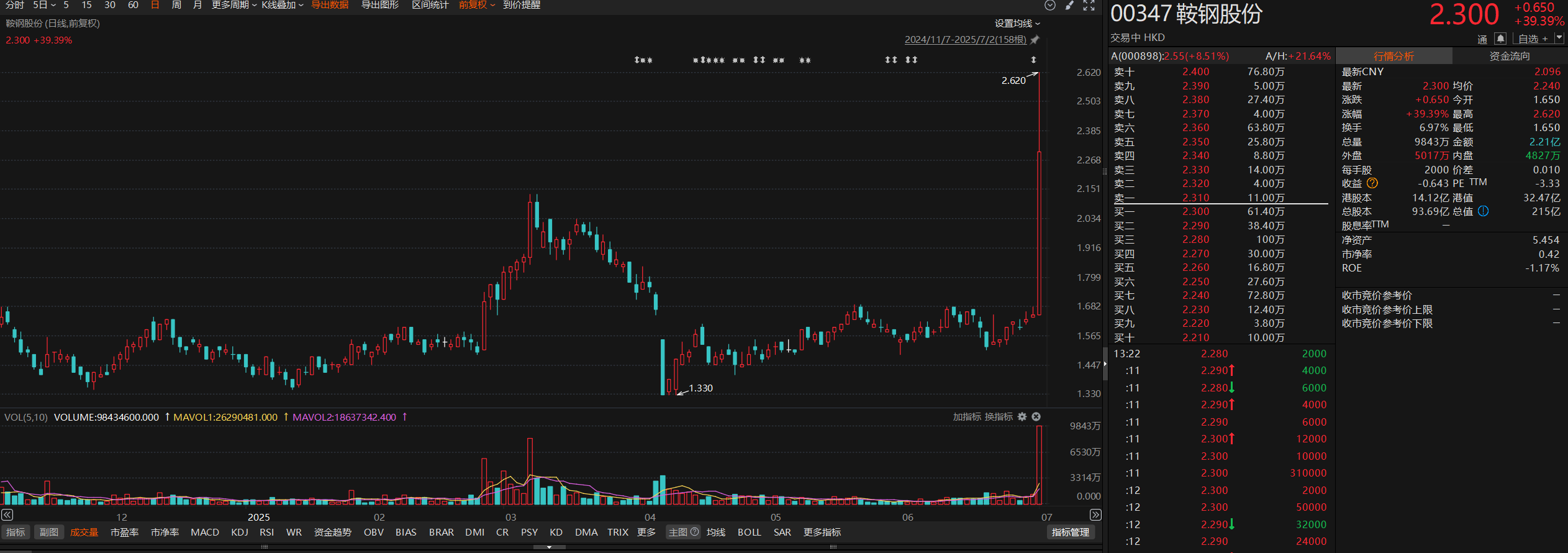This screenshot has width=1568, height=553.
Task: Open the 设置均线 dropdown
Action: tap(1017, 24)
